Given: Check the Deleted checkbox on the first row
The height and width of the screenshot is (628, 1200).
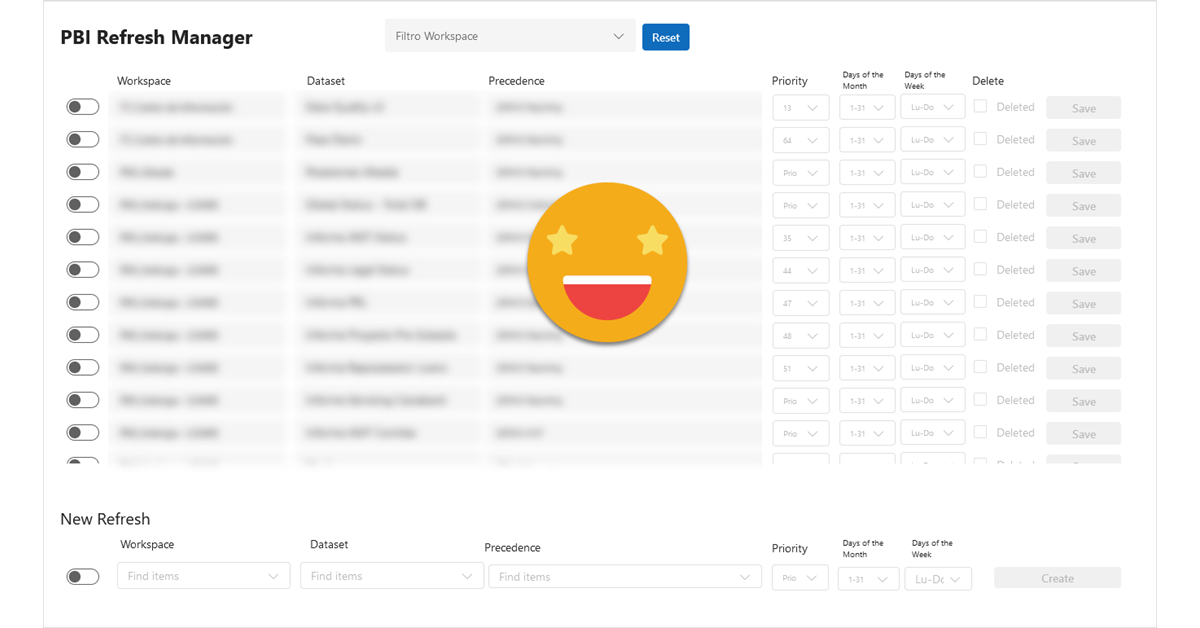Looking at the screenshot, I should 980,106.
